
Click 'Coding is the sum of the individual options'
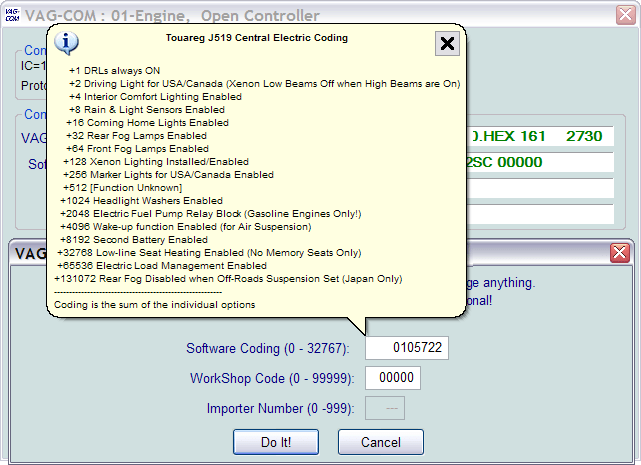155,305
